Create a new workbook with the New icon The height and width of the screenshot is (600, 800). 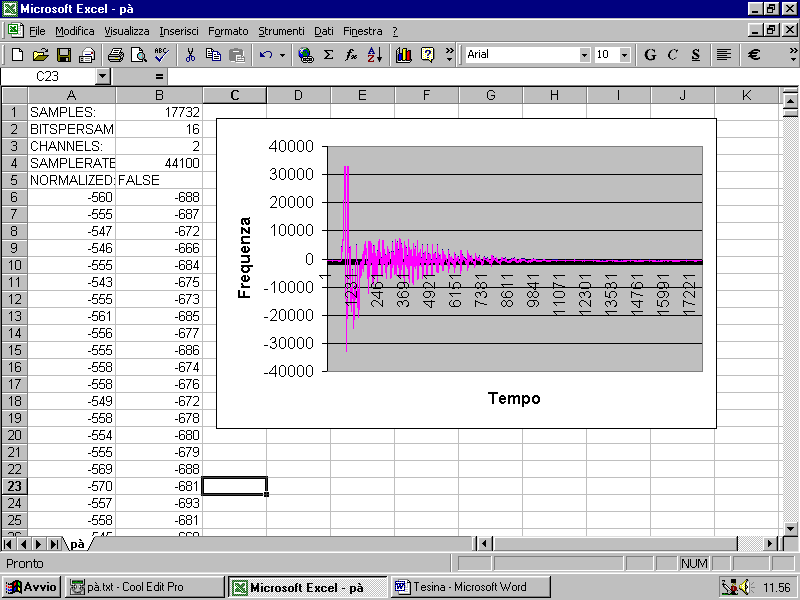click(x=17, y=55)
